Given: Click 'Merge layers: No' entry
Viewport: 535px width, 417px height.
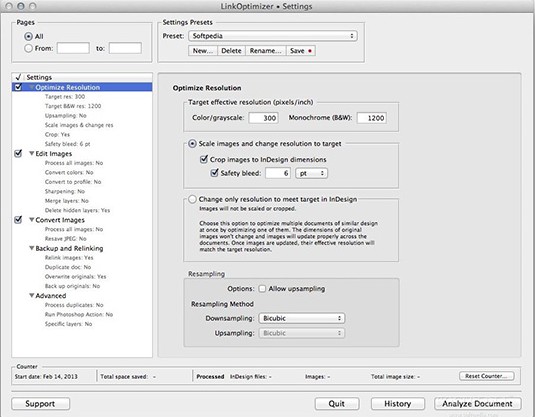Looking at the screenshot, I should tap(67, 201).
